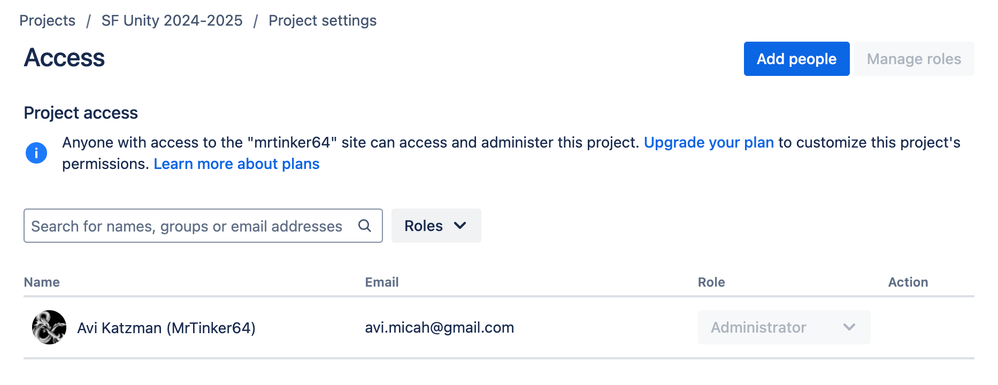Select the Role column header

(x=712, y=282)
